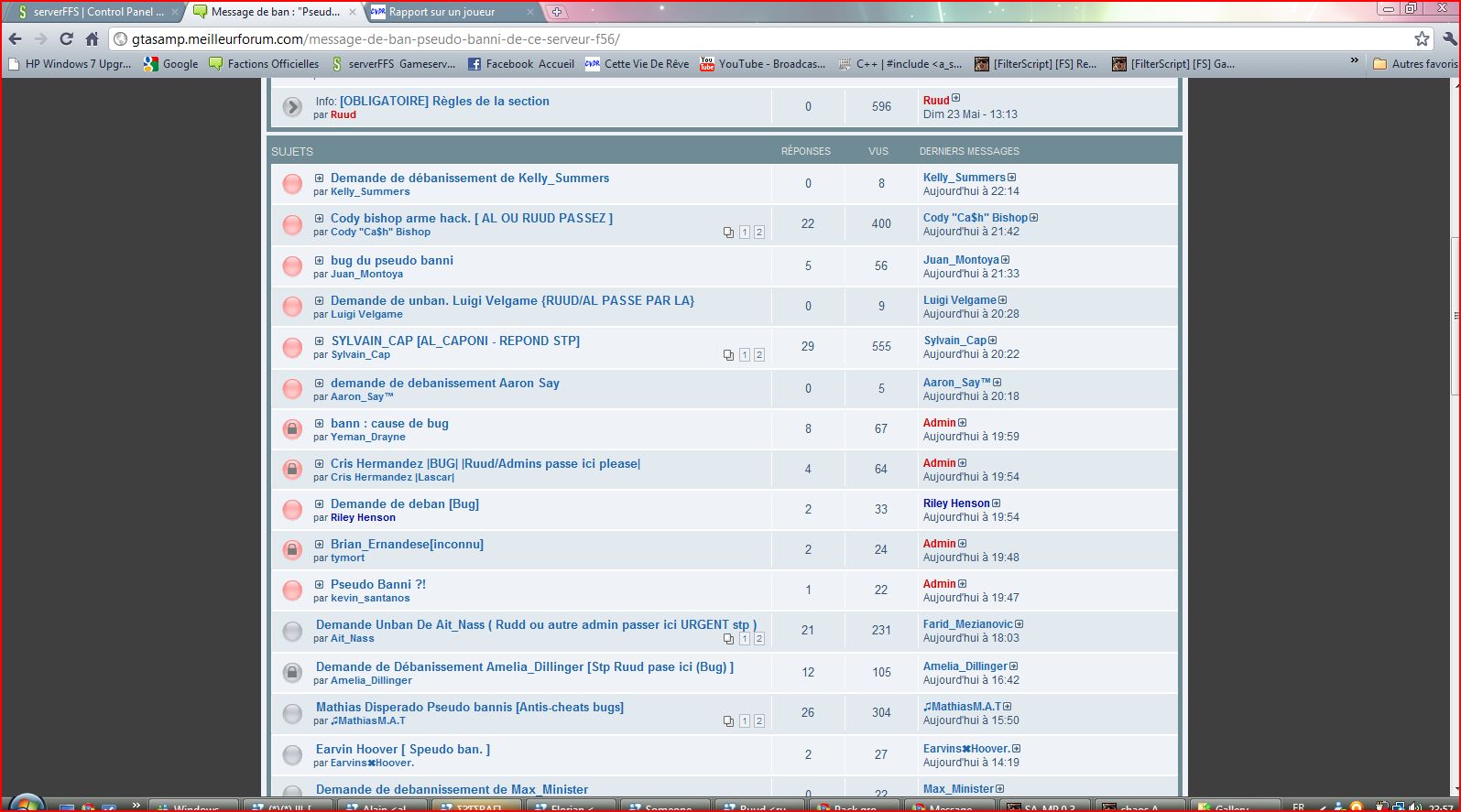
Task: Click the locked status icon of bann : cause de bug
Action: pos(292,429)
